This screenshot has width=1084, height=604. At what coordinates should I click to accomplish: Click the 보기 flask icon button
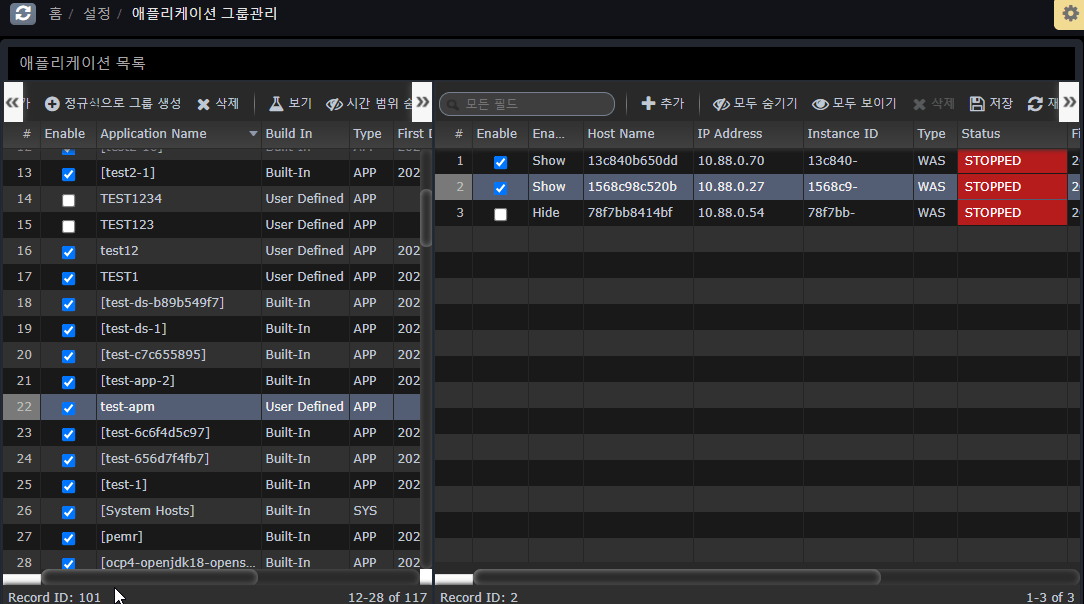click(290, 104)
